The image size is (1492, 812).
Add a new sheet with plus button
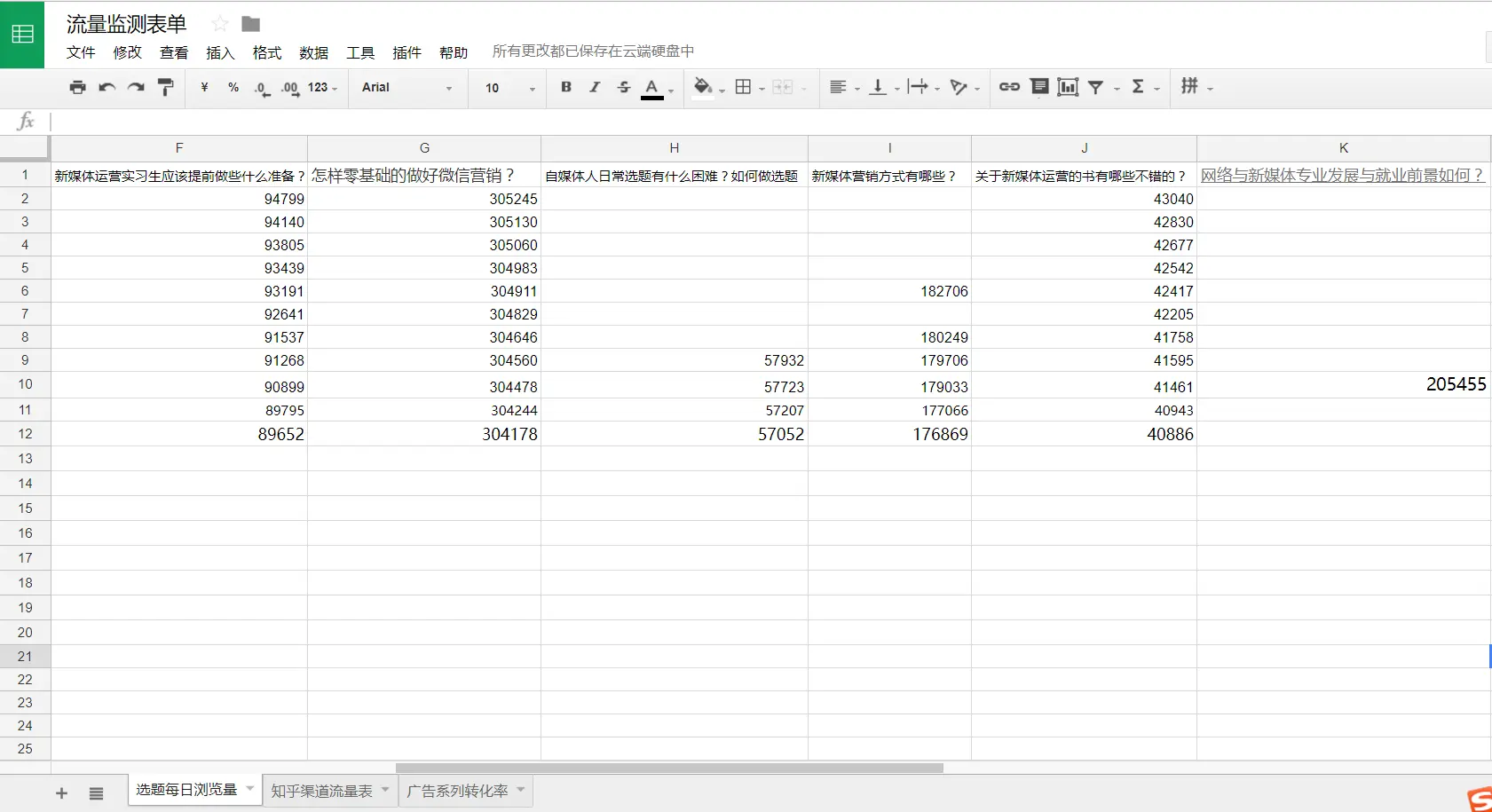click(x=61, y=793)
